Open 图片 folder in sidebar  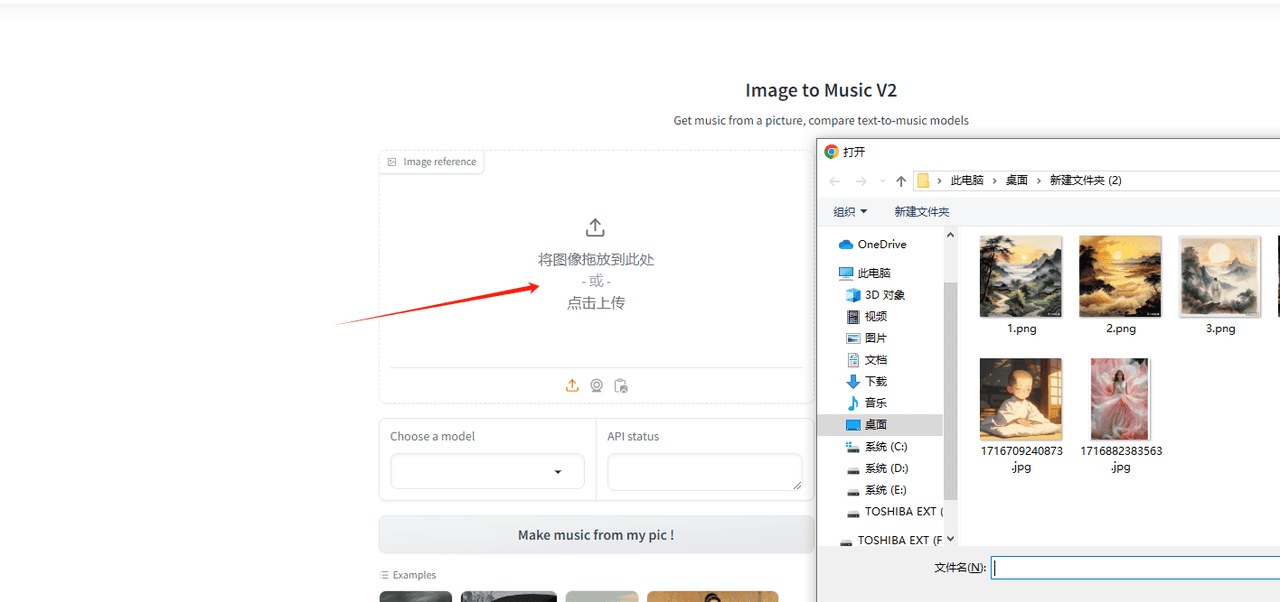[x=866, y=338]
